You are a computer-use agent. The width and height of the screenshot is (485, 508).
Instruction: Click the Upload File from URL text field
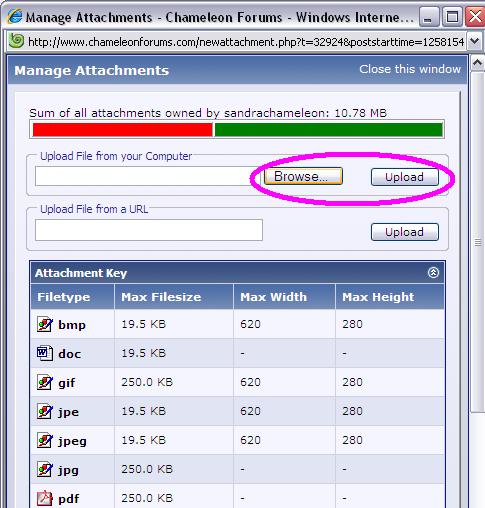point(149,230)
